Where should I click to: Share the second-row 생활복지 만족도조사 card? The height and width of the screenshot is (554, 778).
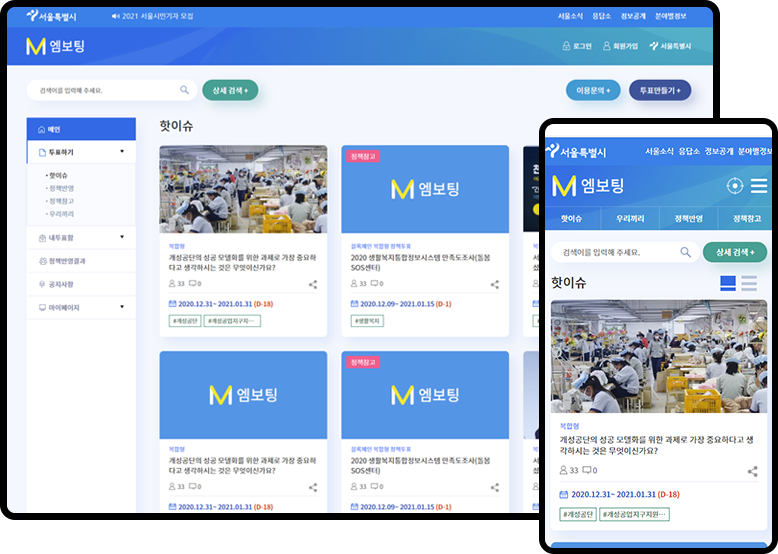[495, 488]
